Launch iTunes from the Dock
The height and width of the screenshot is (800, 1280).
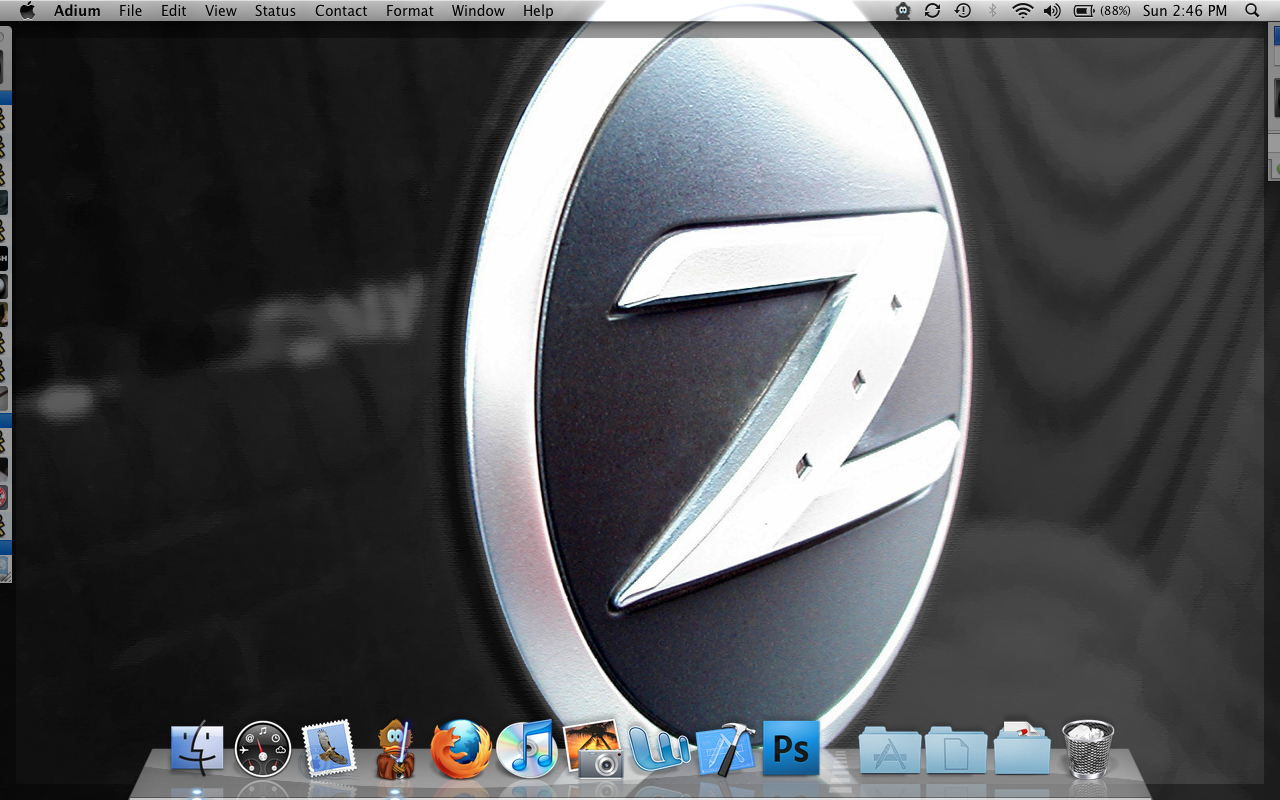pyautogui.click(x=527, y=749)
